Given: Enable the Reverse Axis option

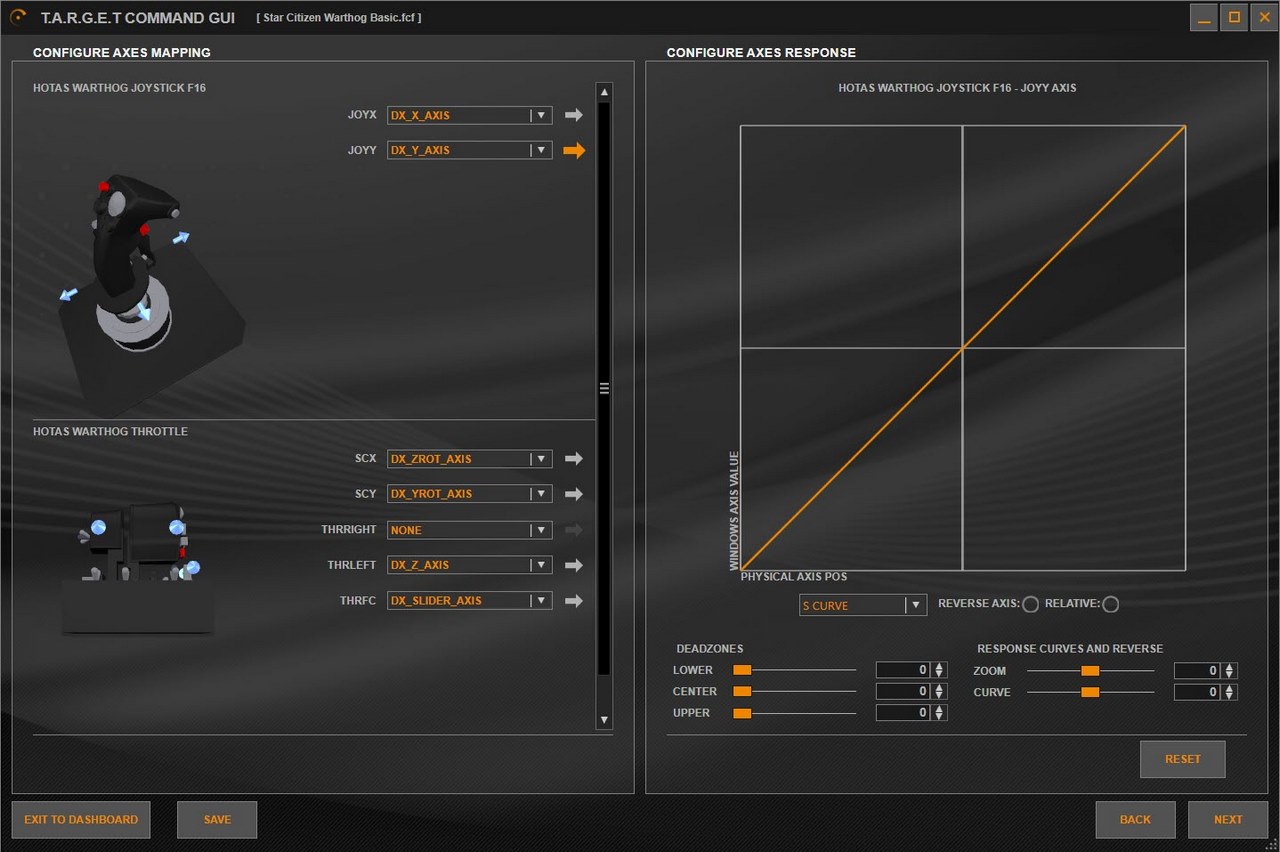Looking at the screenshot, I should pos(1030,604).
